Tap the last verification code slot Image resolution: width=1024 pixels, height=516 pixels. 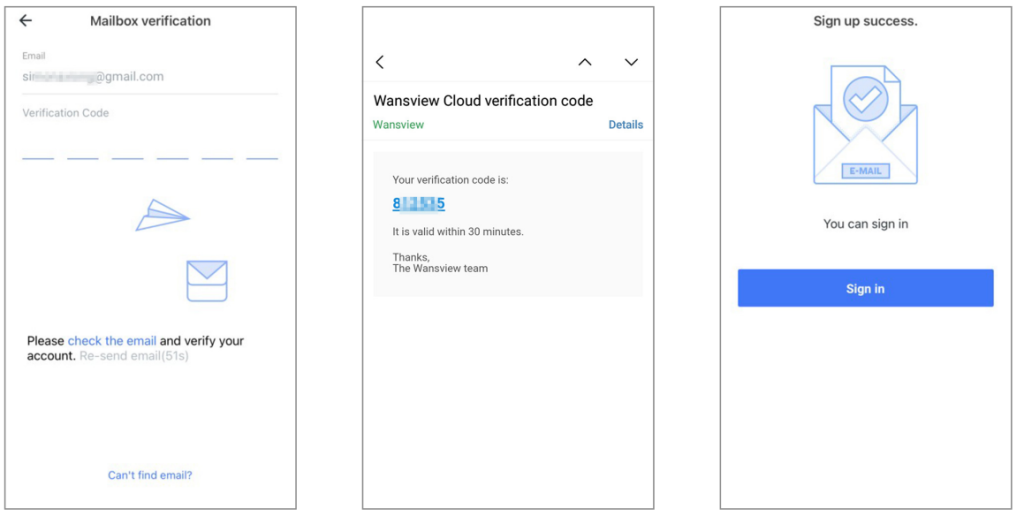coord(262,148)
